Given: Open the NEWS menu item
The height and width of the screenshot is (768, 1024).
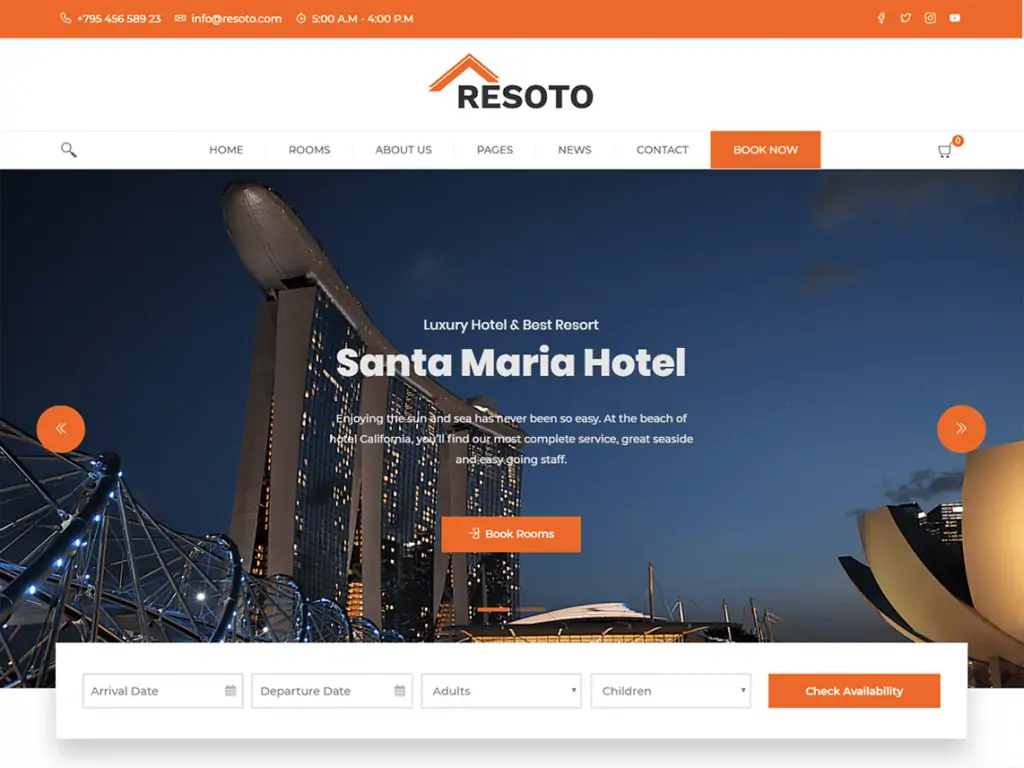Looking at the screenshot, I should click(575, 150).
